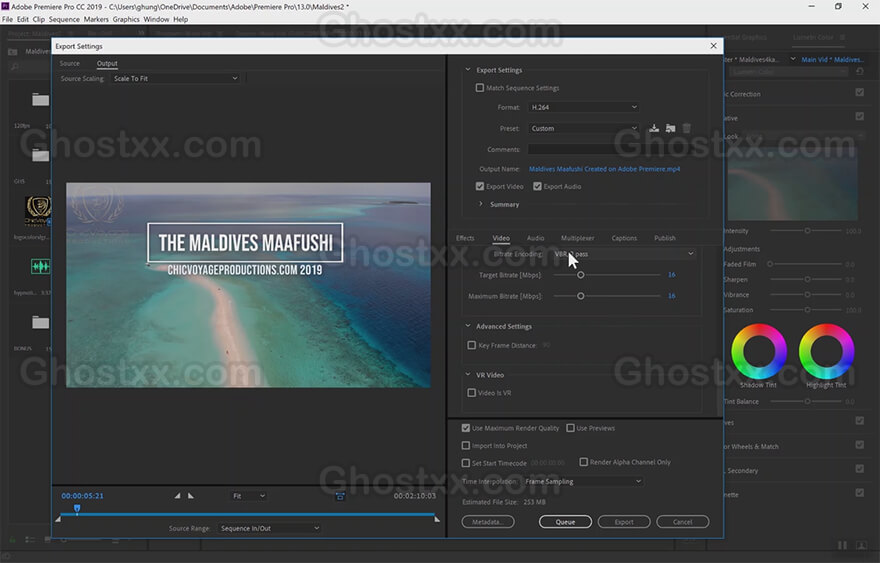This screenshot has width=880, height=563.
Task: Open the Format H.264 dropdown
Action: pos(584,107)
